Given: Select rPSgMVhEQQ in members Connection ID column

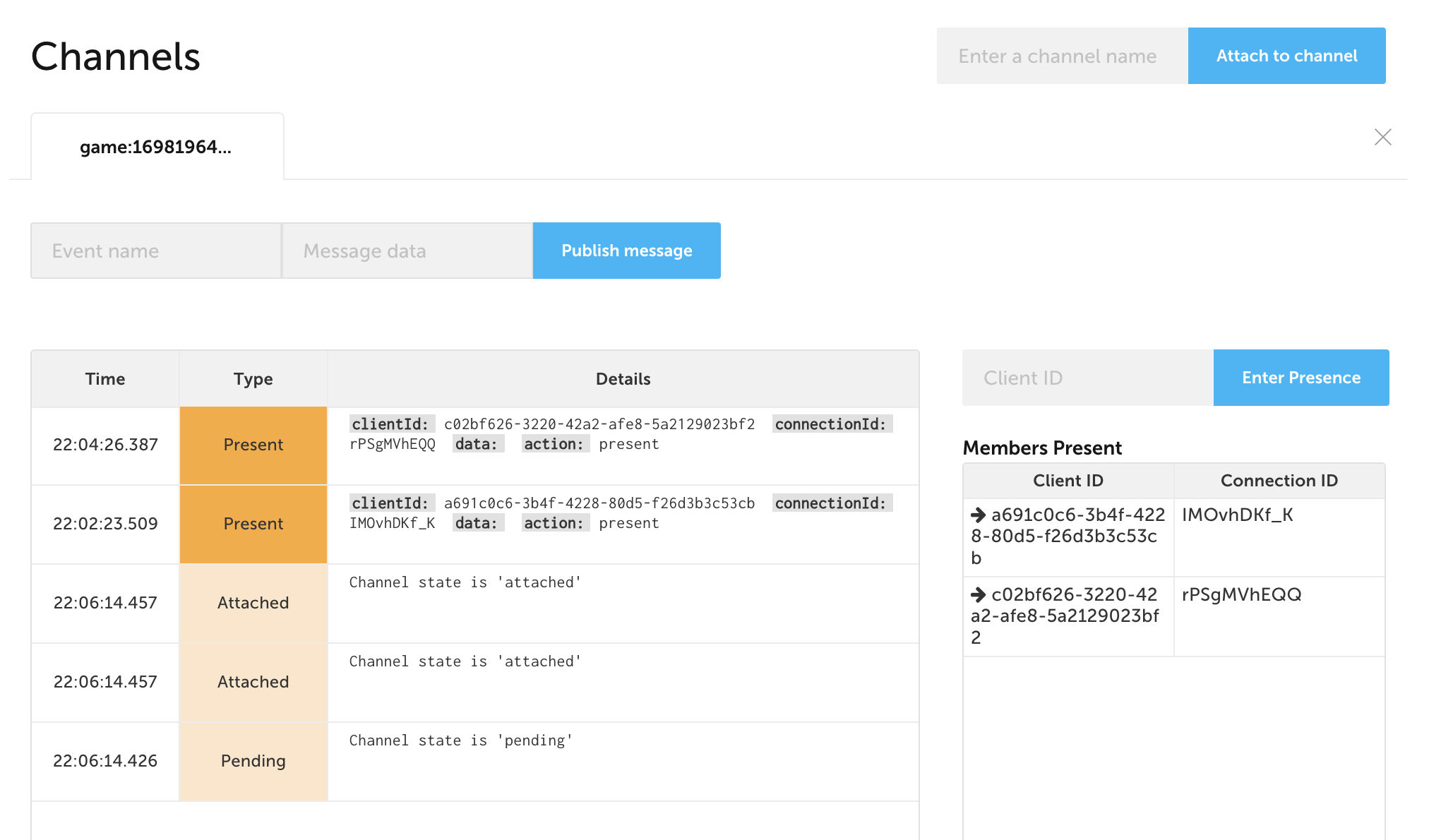Looking at the screenshot, I should 1241,594.
